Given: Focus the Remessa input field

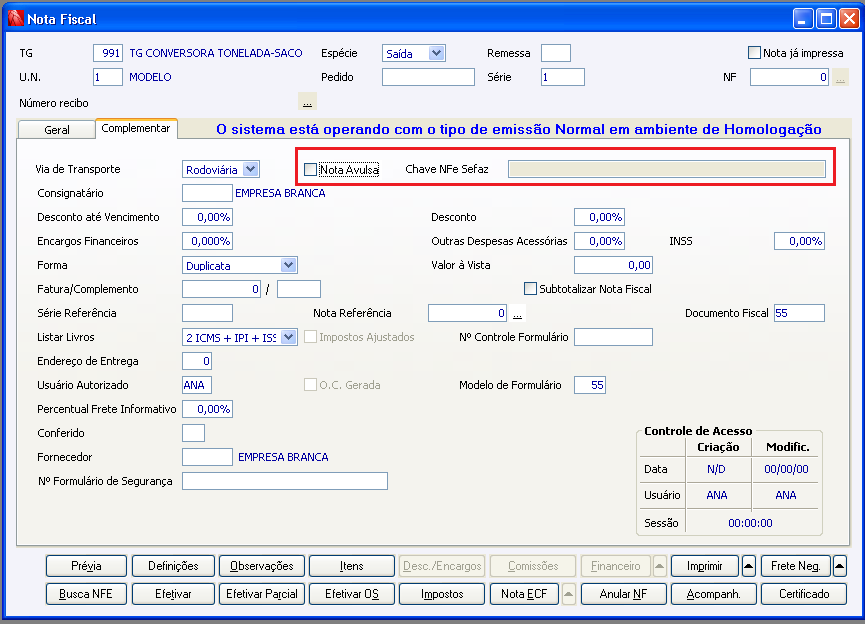Looking at the screenshot, I should click(x=556, y=53).
